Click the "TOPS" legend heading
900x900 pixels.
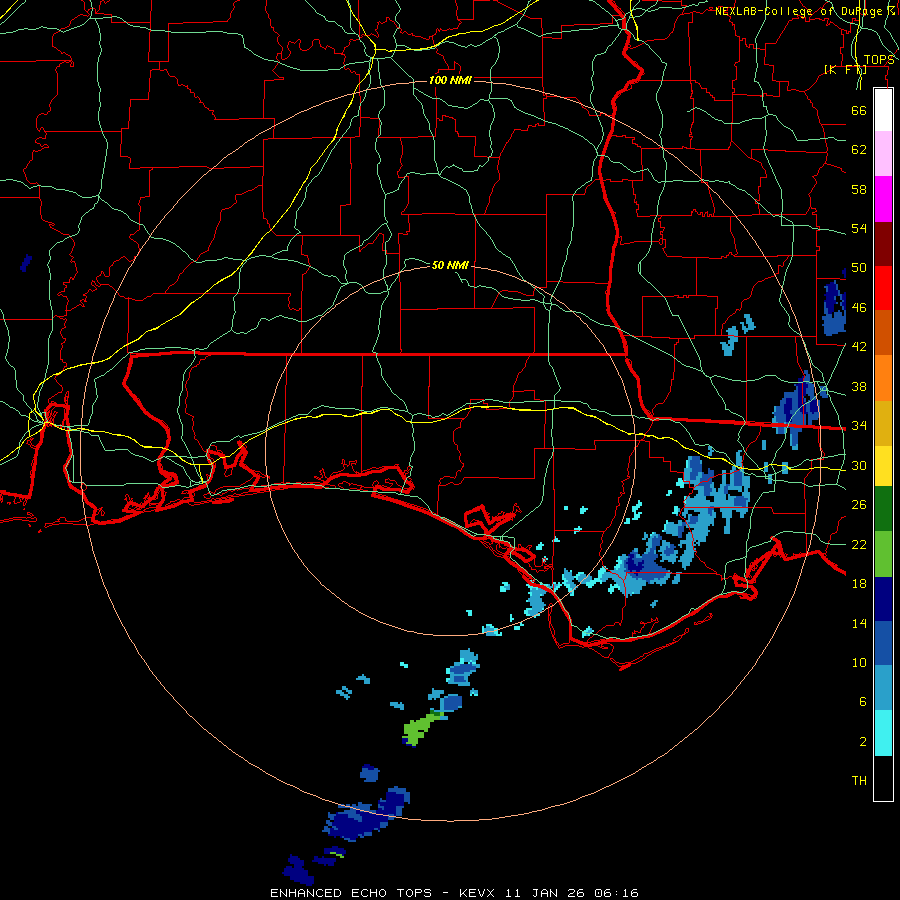click(879, 60)
